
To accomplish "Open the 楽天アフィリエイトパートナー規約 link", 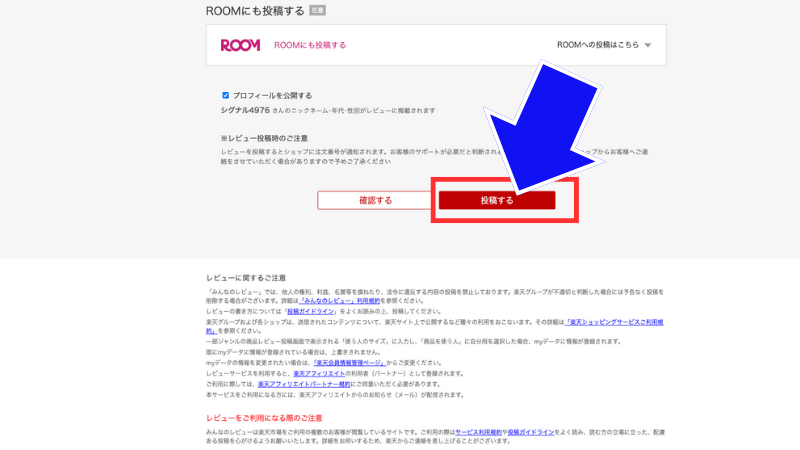I will [304, 384].
